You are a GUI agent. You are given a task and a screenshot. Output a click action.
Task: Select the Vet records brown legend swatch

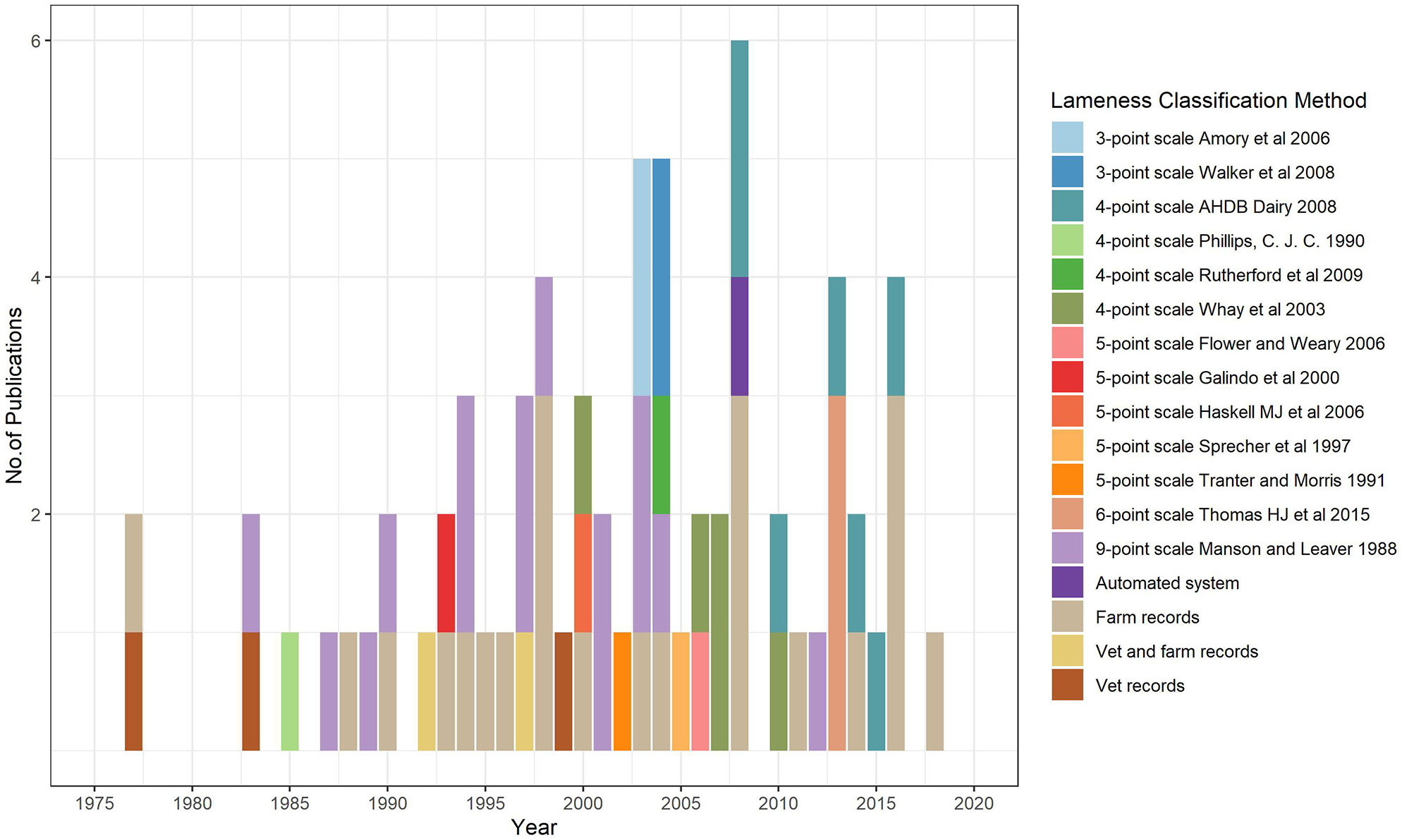(1067, 686)
